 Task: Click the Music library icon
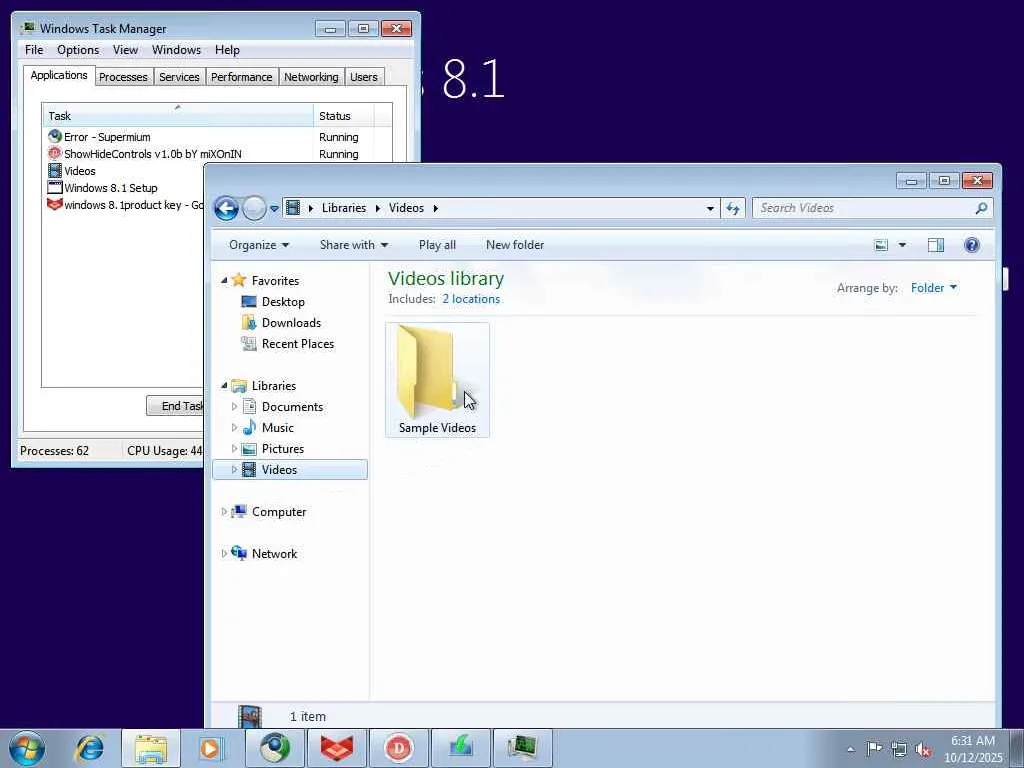pos(249,427)
